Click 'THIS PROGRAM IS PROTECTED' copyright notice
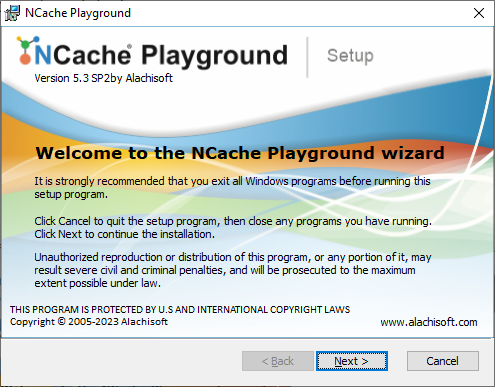Viewport: 495px width, 387px height. pos(180,310)
